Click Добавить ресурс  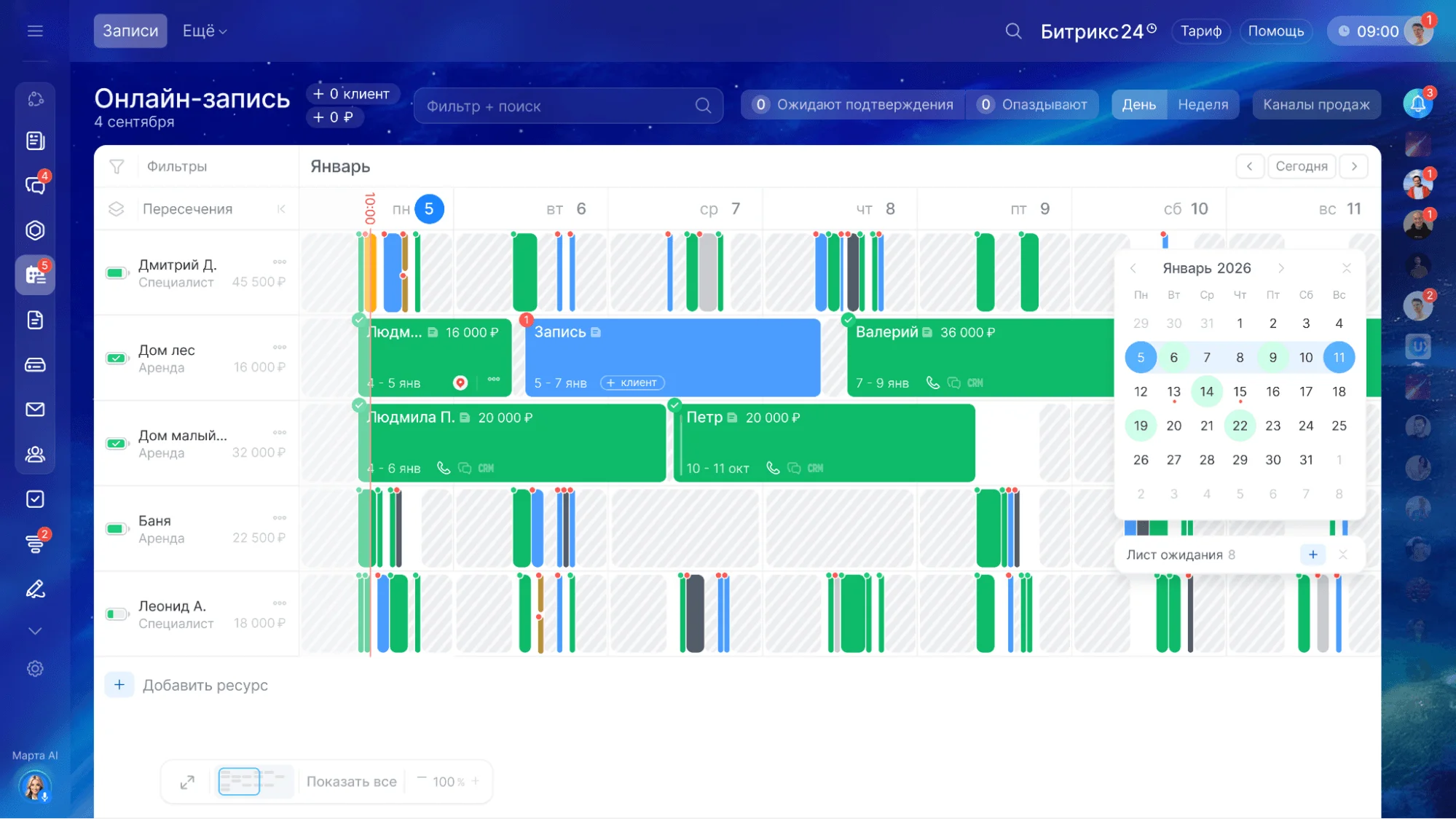(205, 686)
